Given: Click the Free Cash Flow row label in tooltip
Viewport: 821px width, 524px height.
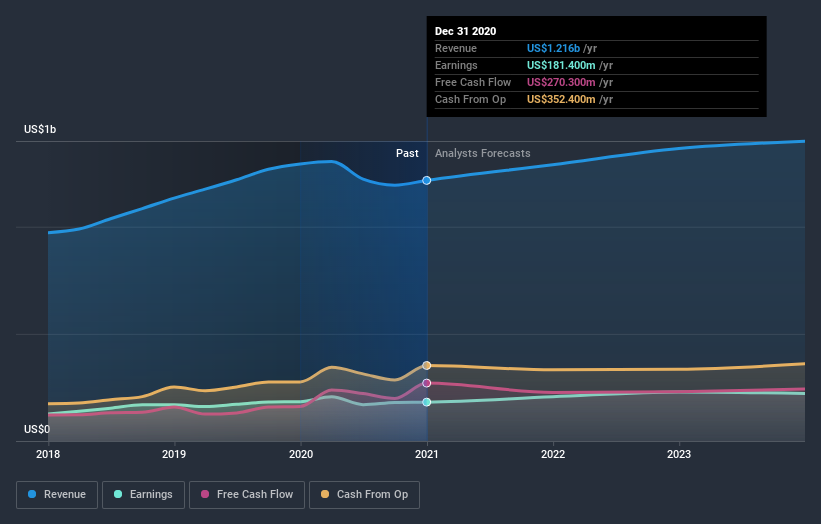Looking at the screenshot, I should pyautogui.click(x=473, y=82).
